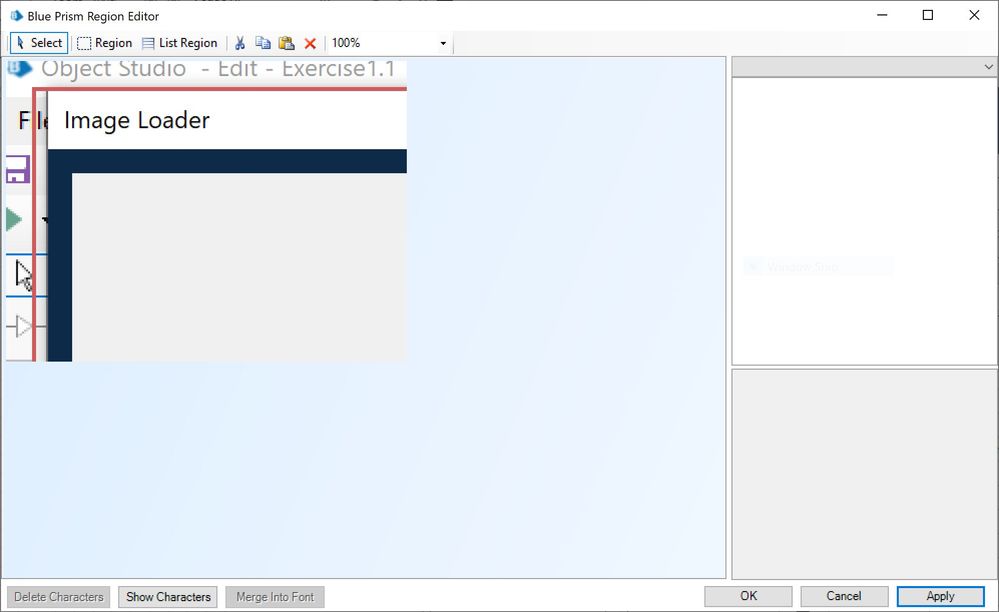
Task: Cut the selection with the scissors icon
Action: (x=240, y=43)
